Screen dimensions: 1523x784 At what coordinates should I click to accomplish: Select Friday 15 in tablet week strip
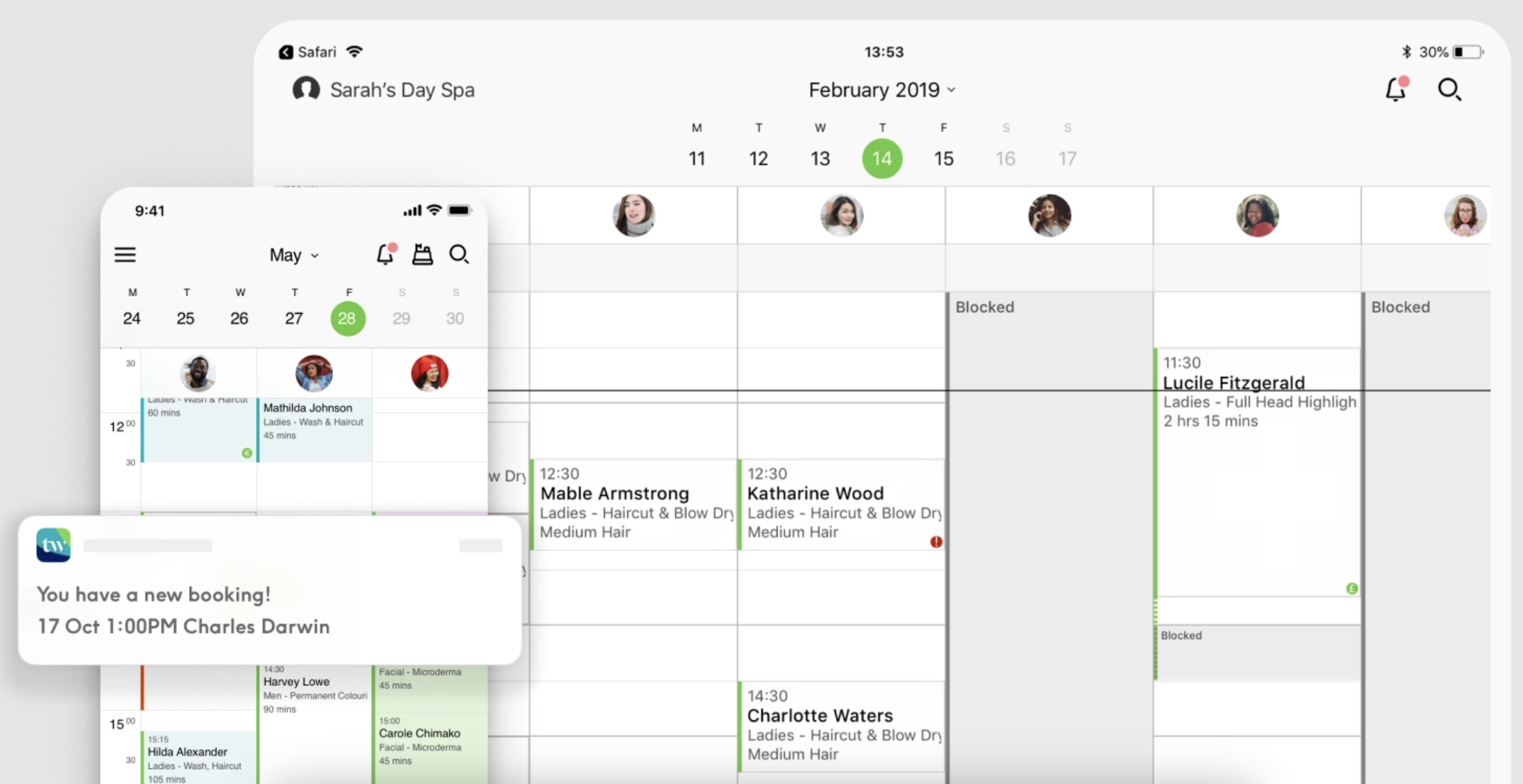(x=944, y=158)
